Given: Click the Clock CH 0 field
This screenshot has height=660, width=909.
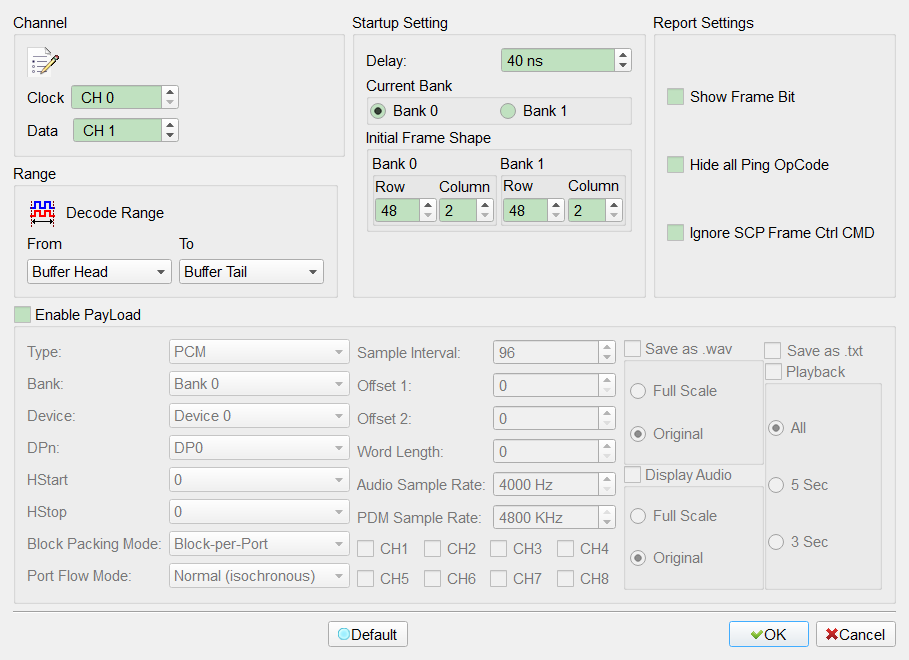Looking at the screenshot, I should (x=117, y=97).
